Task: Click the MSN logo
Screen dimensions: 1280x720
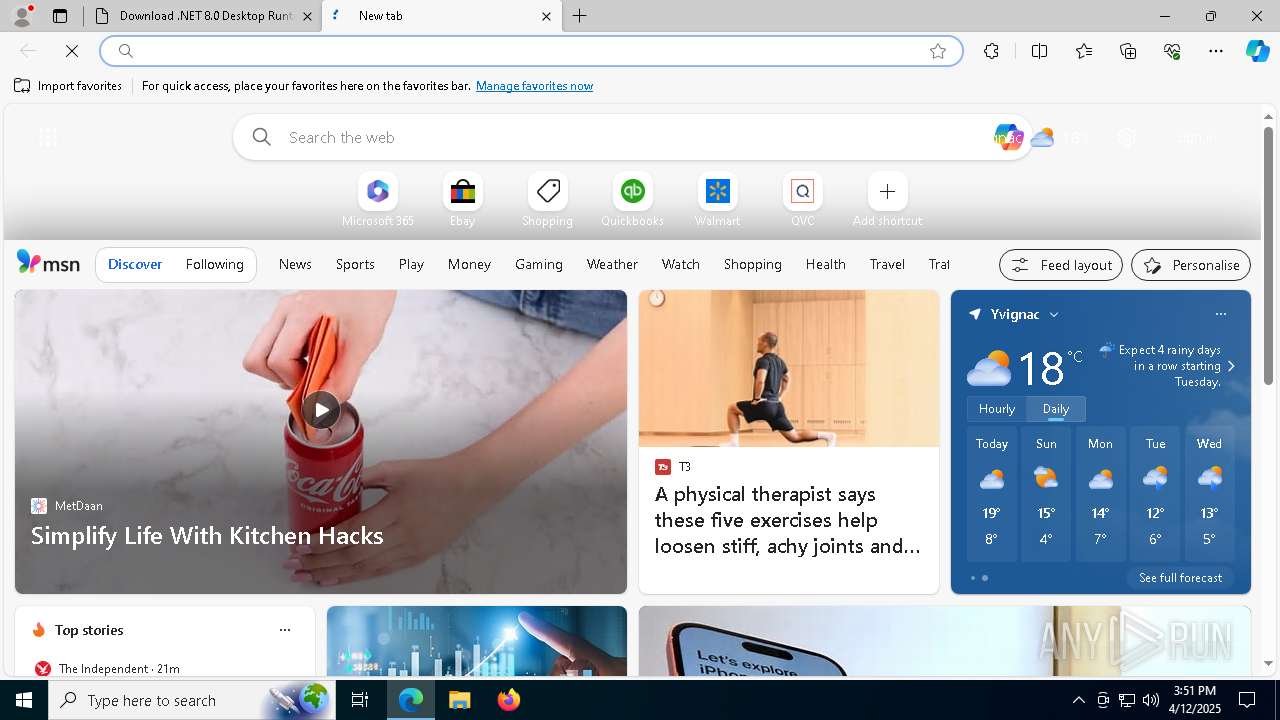Action: click(x=48, y=263)
